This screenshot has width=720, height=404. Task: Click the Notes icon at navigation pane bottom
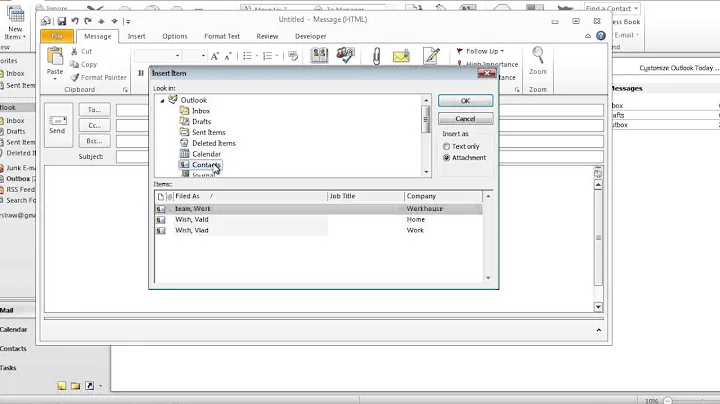click(x=62, y=386)
